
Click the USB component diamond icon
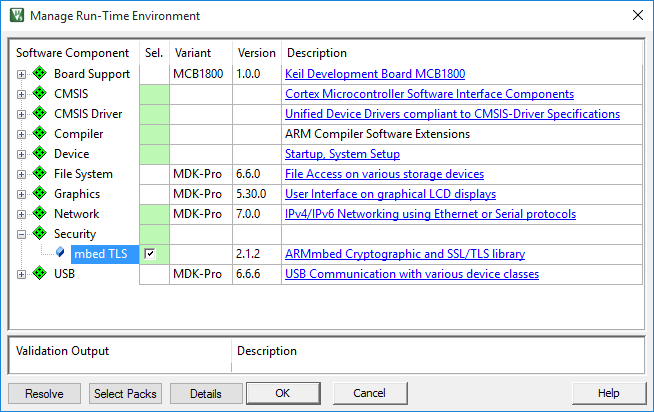[x=40, y=274]
